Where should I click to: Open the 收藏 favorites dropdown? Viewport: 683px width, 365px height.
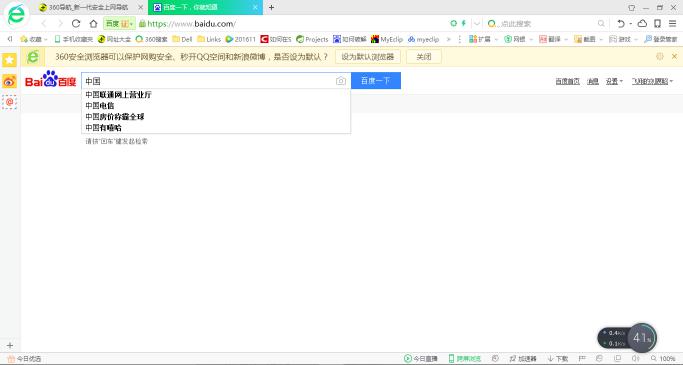coord(34,39)
